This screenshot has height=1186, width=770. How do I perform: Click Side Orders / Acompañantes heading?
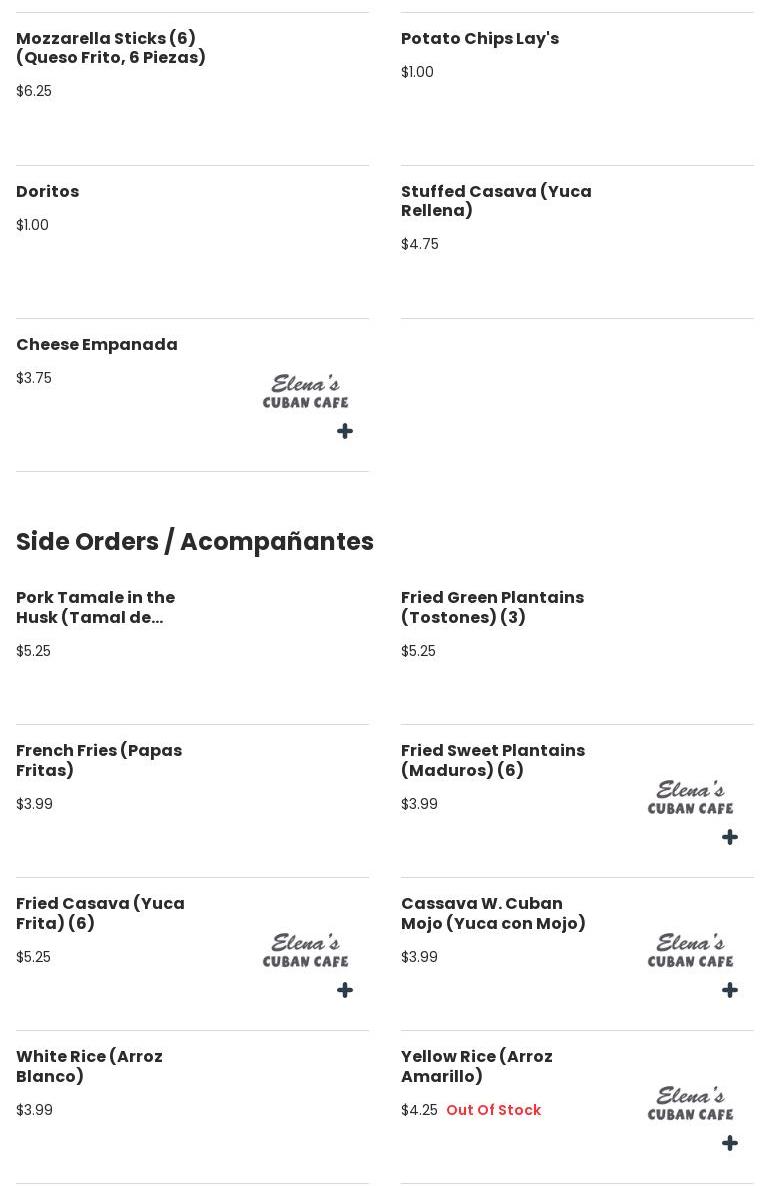point(195,541)
